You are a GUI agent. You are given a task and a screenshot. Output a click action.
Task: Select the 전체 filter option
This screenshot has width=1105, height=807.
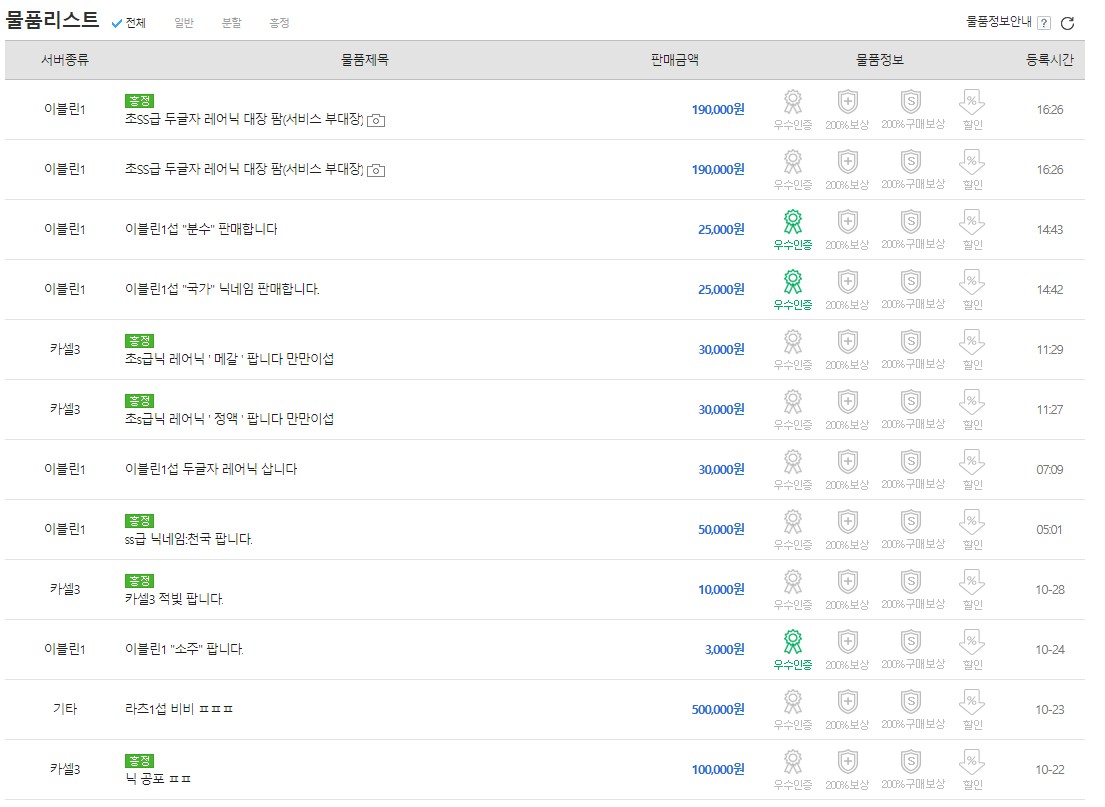coord(129,23)
